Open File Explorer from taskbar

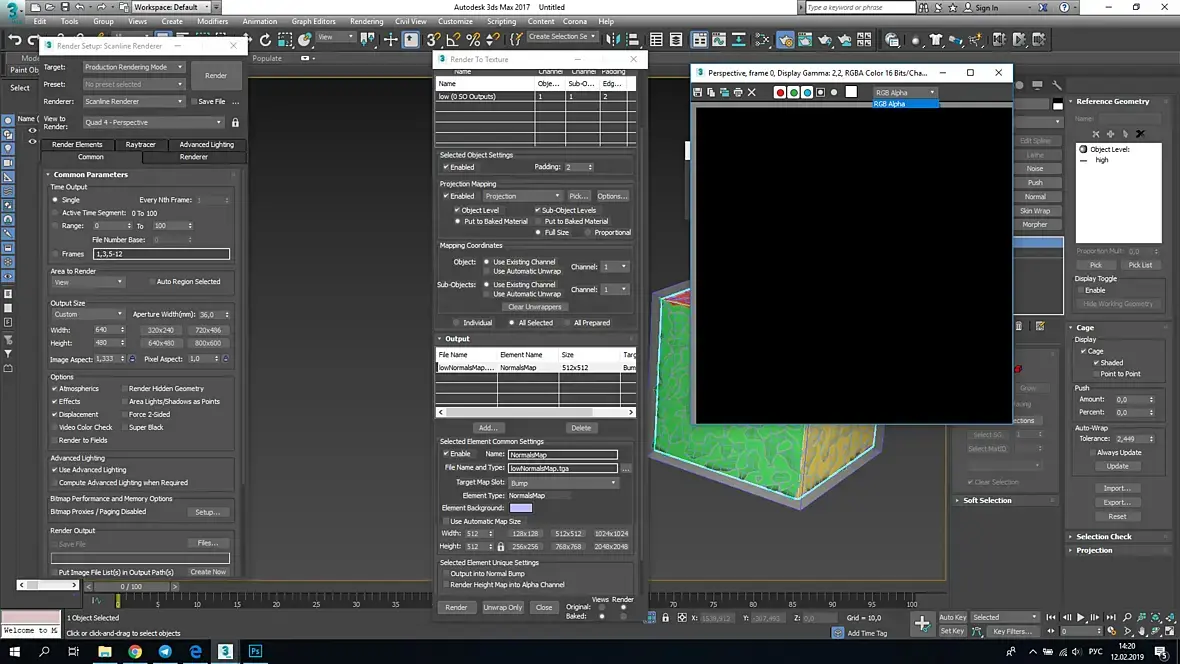(105, 651)
